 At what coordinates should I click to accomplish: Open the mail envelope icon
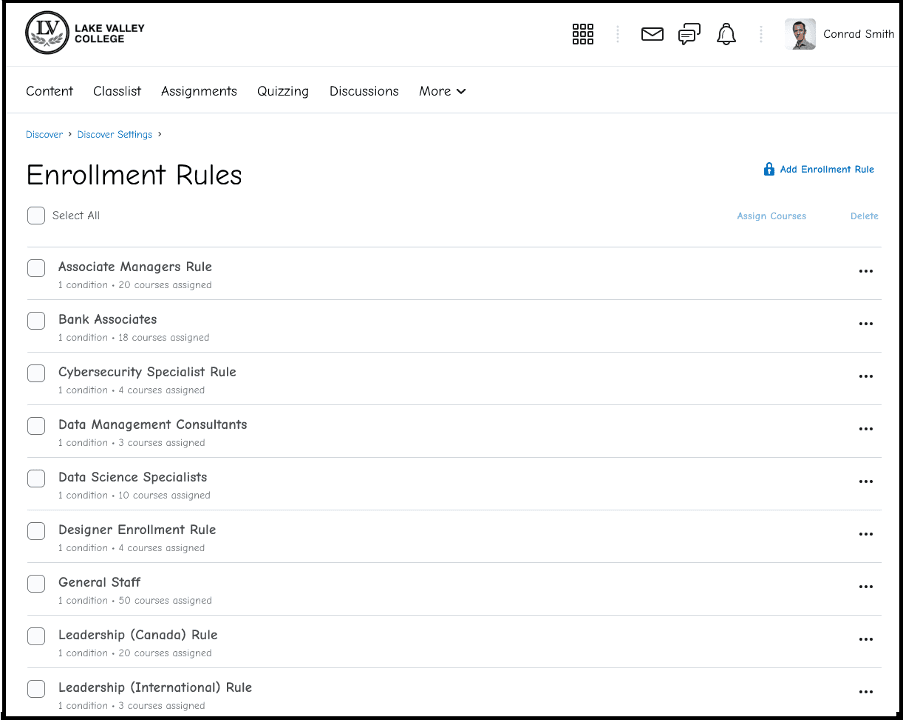[x=652, y=35]
